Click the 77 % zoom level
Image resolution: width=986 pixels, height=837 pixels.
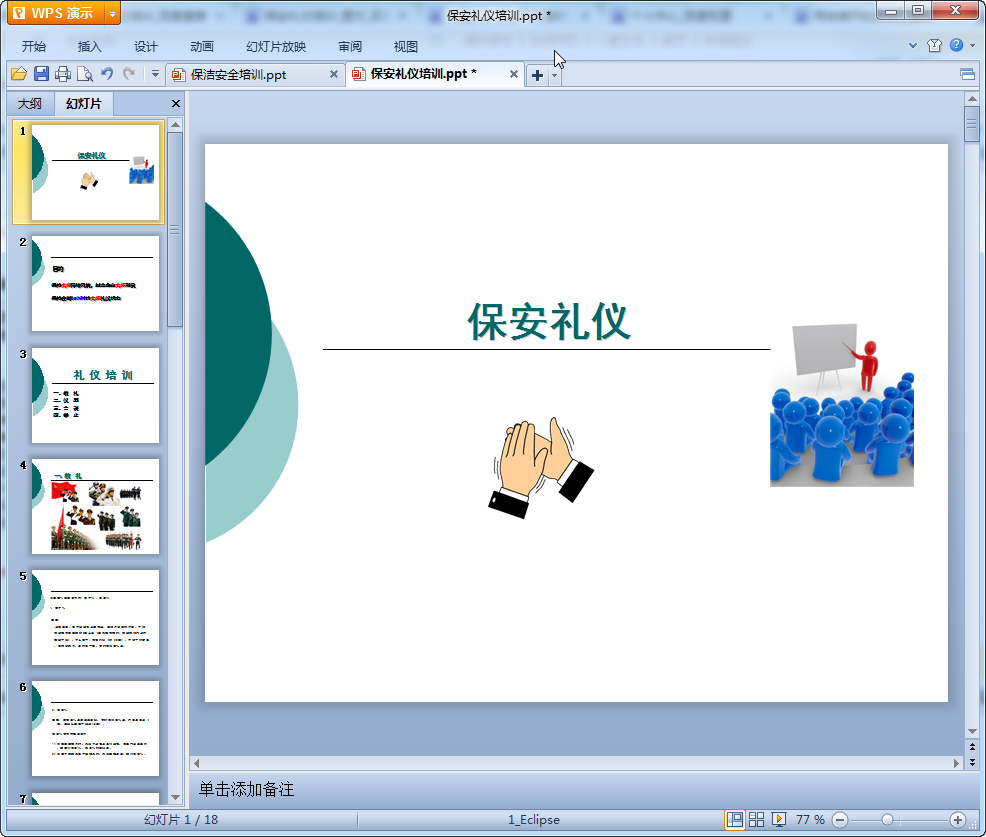[x=810, y=819]
